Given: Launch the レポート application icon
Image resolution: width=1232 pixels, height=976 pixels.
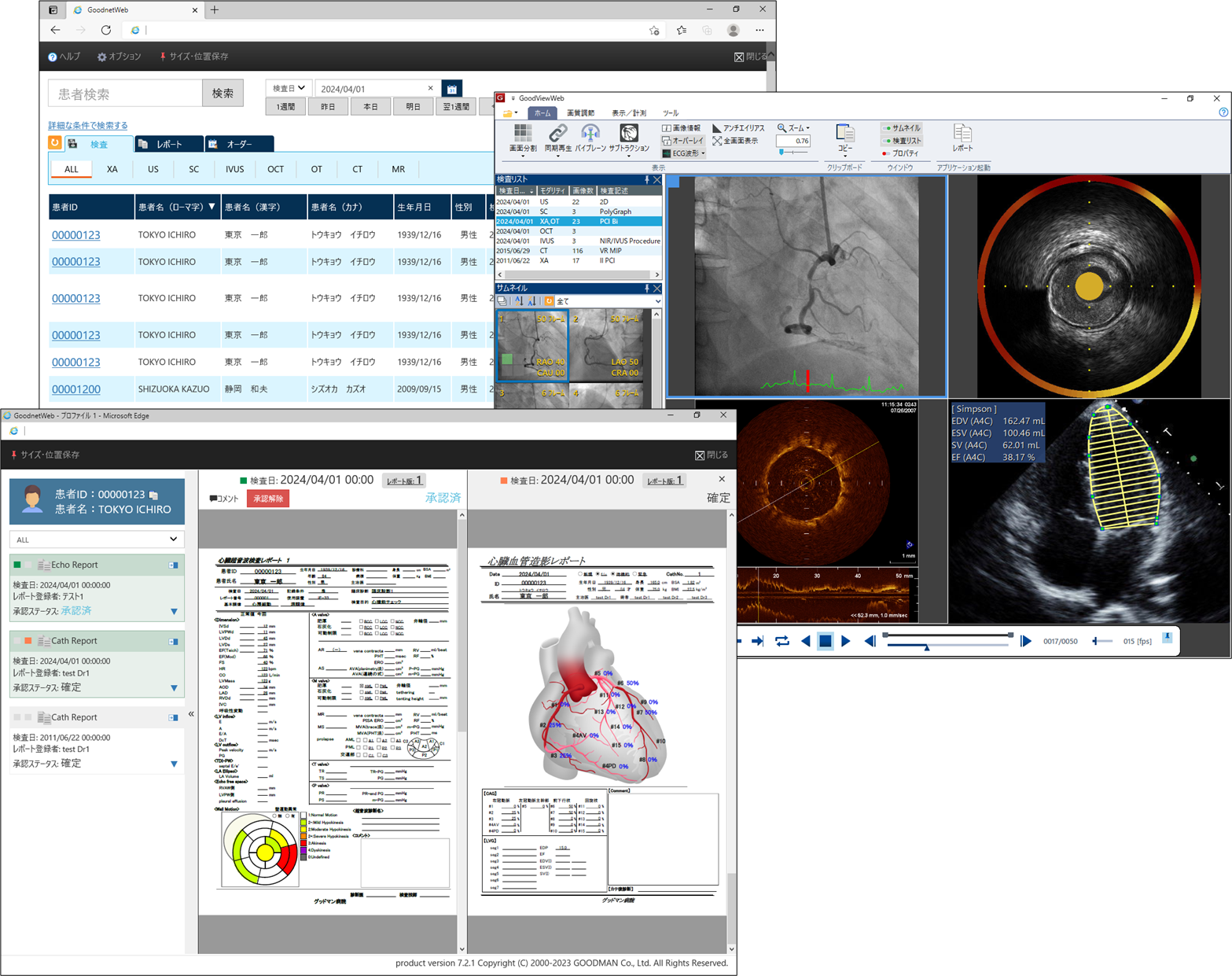Looking at the screenshot, I should (x=962, y=137).
